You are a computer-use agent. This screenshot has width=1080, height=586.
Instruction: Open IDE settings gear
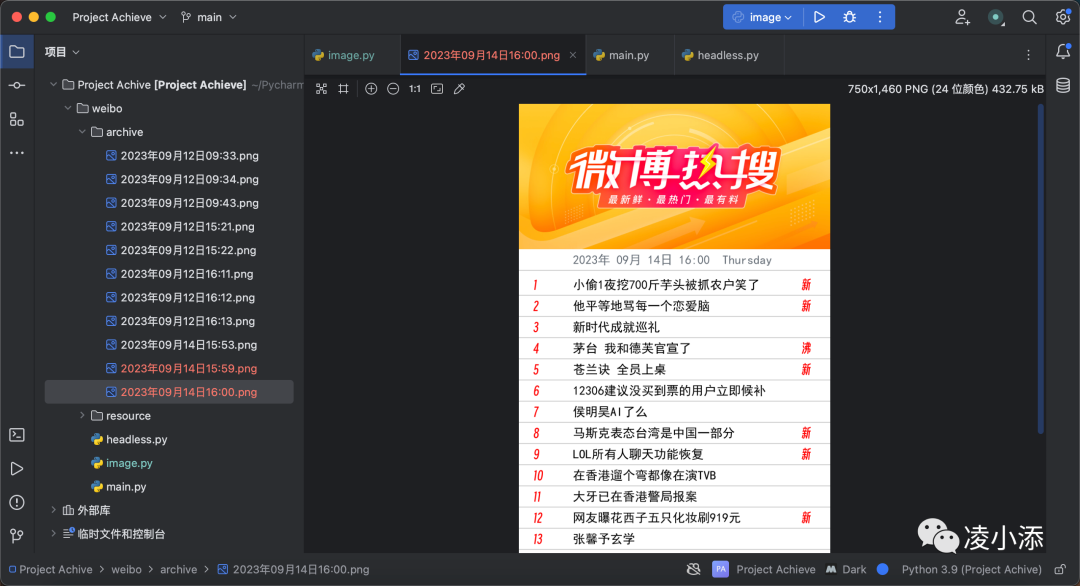point(1063,17)
